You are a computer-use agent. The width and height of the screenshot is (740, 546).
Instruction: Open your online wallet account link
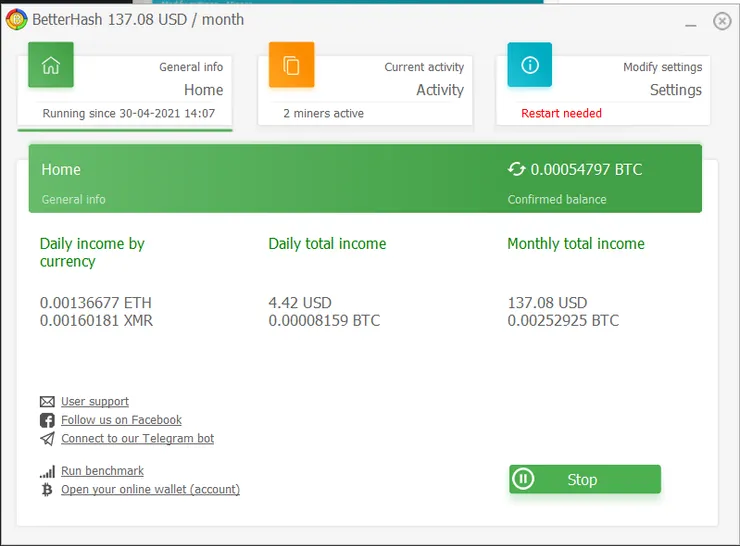click(x=151, y=489)
